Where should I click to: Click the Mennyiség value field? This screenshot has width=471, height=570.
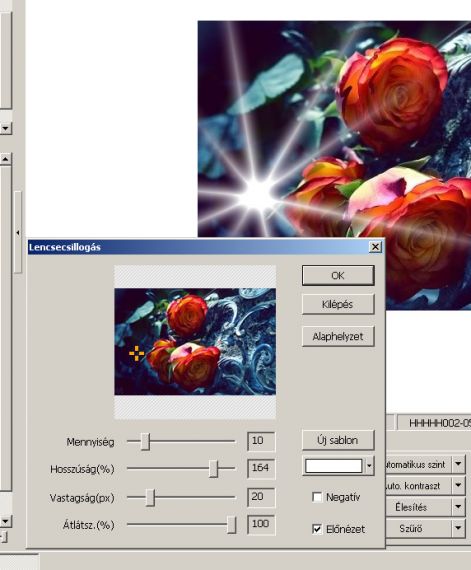[x=261, y=441]
